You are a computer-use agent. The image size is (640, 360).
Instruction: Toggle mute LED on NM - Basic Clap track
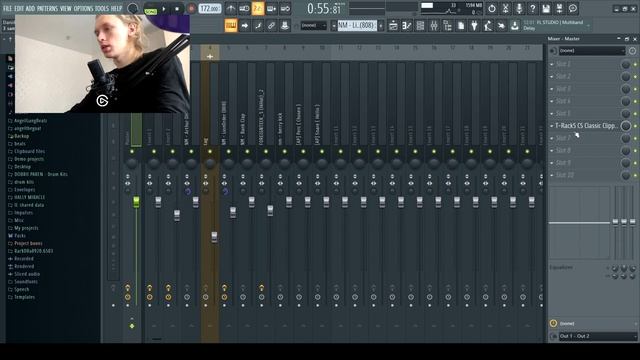(x=247, y=151)
